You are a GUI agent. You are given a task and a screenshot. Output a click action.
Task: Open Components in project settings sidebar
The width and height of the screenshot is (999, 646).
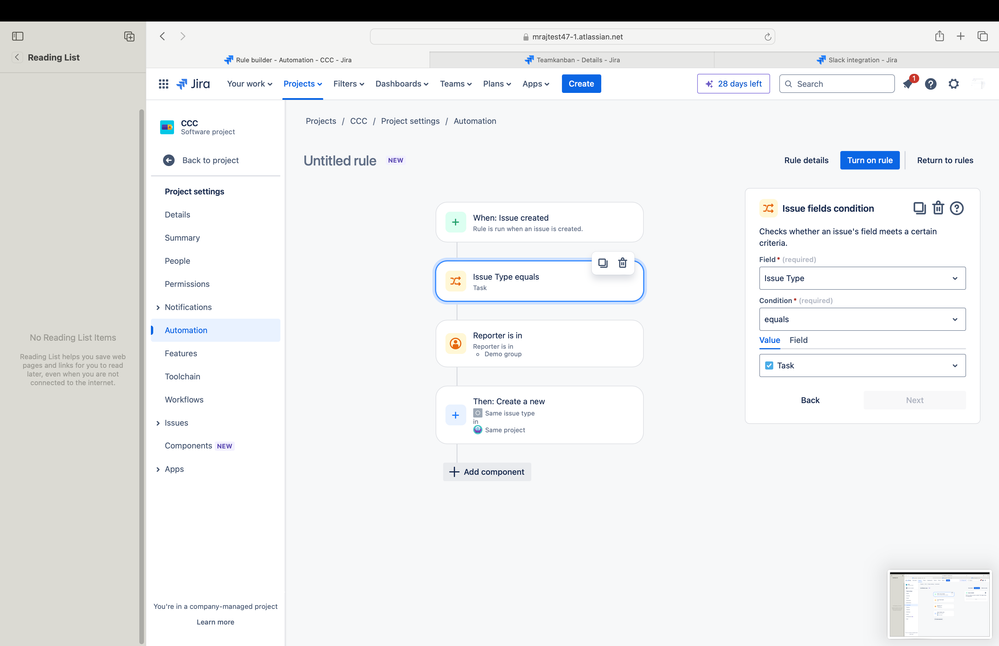[x=188, y=446]
